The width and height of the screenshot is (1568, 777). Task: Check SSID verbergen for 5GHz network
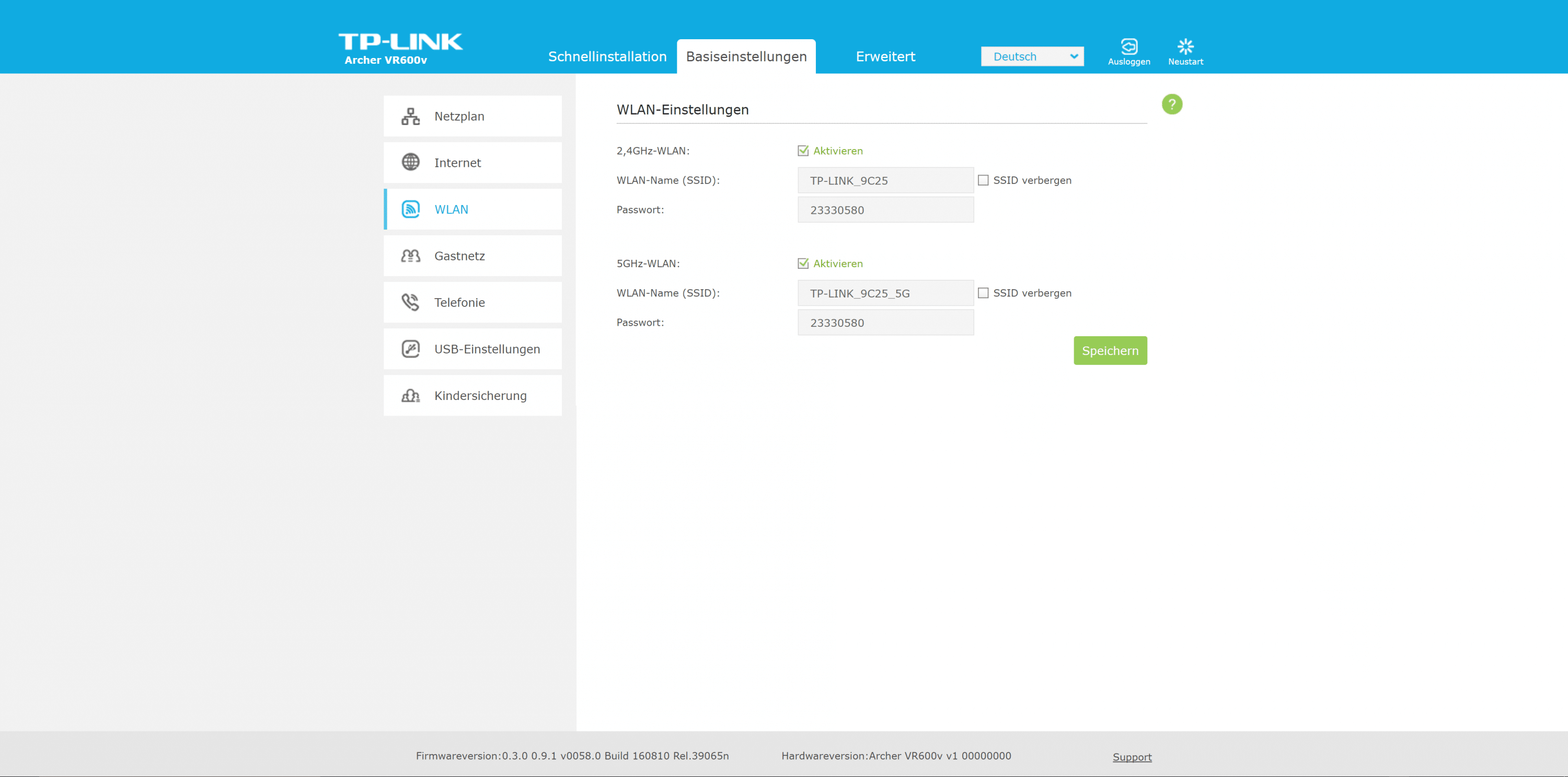tap(983, 293)
